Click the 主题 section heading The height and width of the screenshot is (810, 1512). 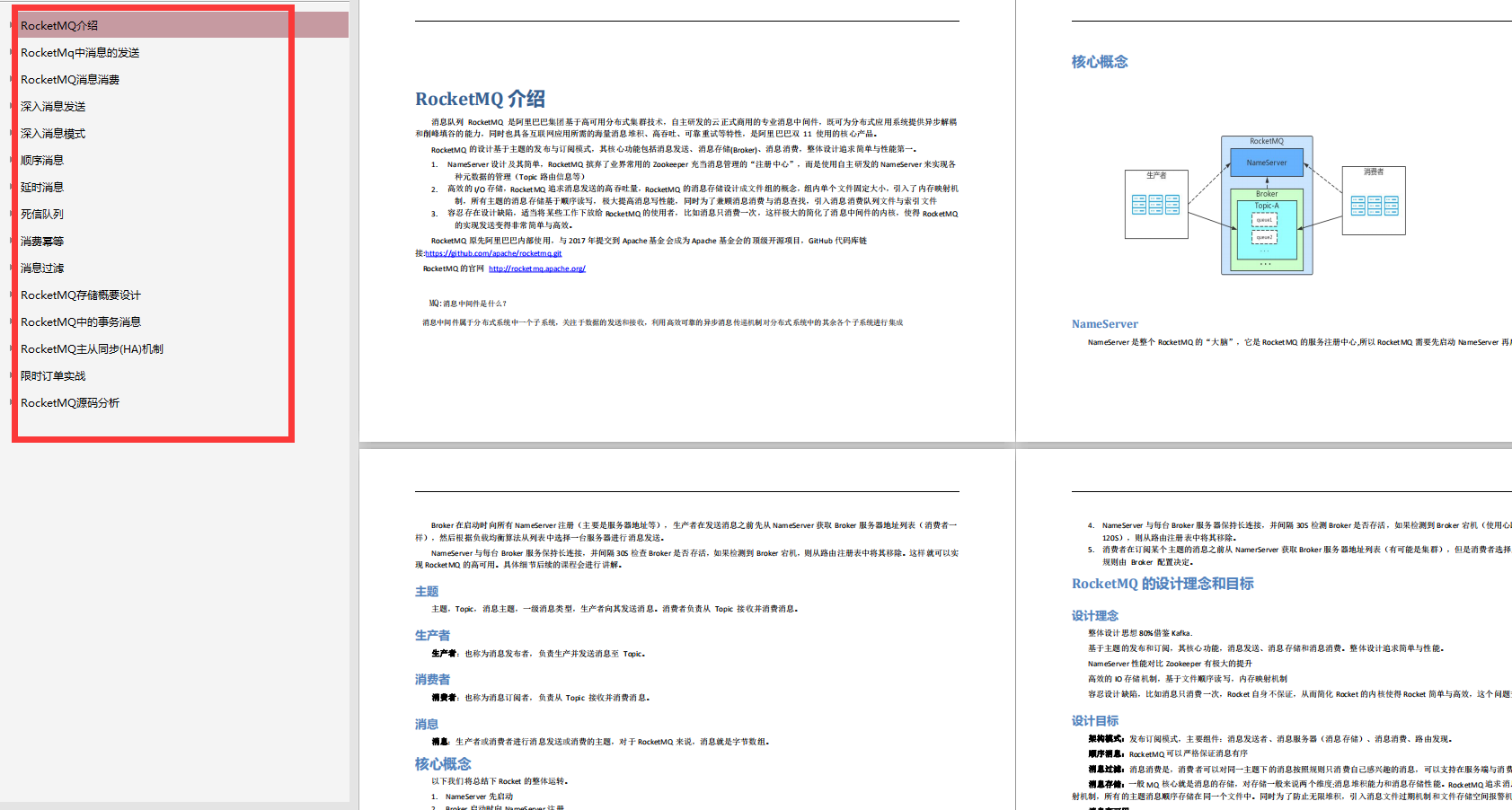[427, 592]
